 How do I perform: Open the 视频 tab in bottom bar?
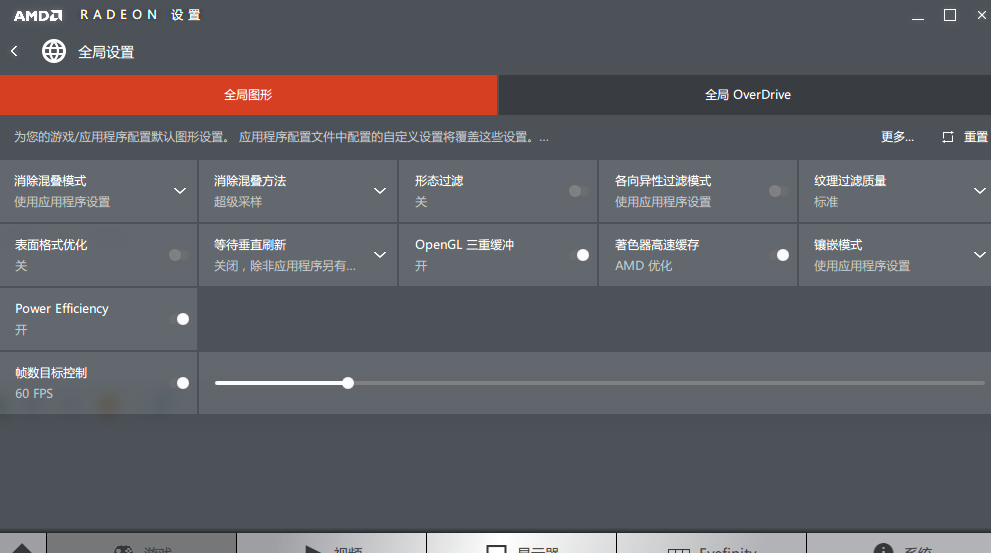click(332, 544)
